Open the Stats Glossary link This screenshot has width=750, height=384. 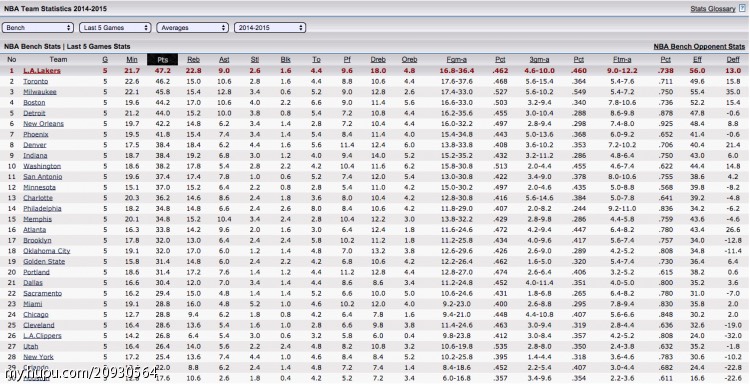[x=713, y=9]
